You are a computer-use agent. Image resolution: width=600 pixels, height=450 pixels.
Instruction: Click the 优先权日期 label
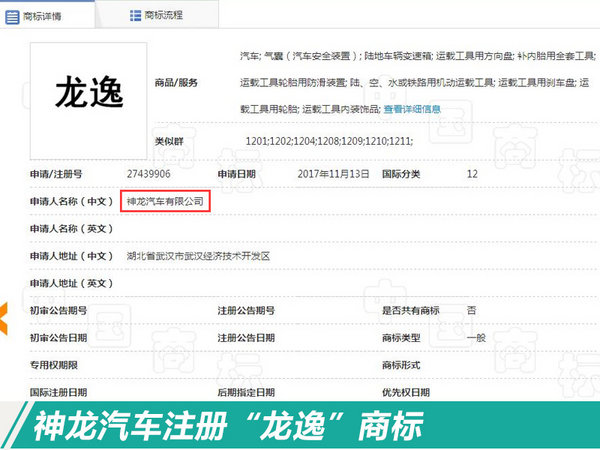(406, 393)
